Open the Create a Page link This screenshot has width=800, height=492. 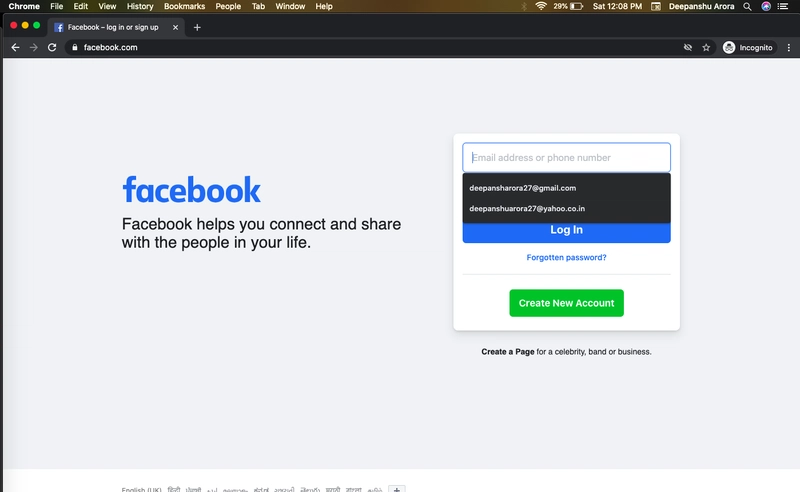[x=508, y=352]
